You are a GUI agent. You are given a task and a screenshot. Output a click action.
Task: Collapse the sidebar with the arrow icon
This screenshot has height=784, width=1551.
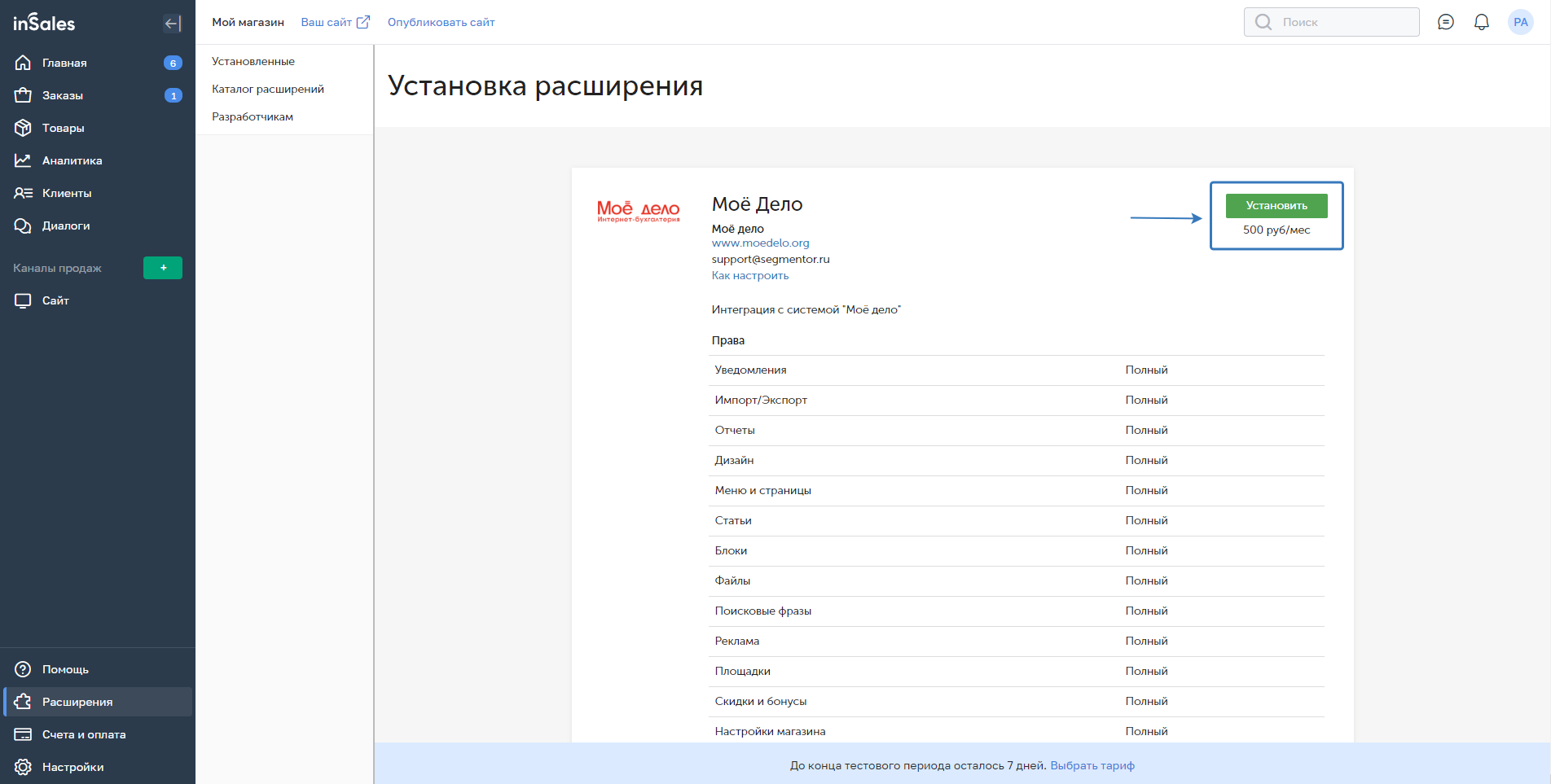point(172,23)
